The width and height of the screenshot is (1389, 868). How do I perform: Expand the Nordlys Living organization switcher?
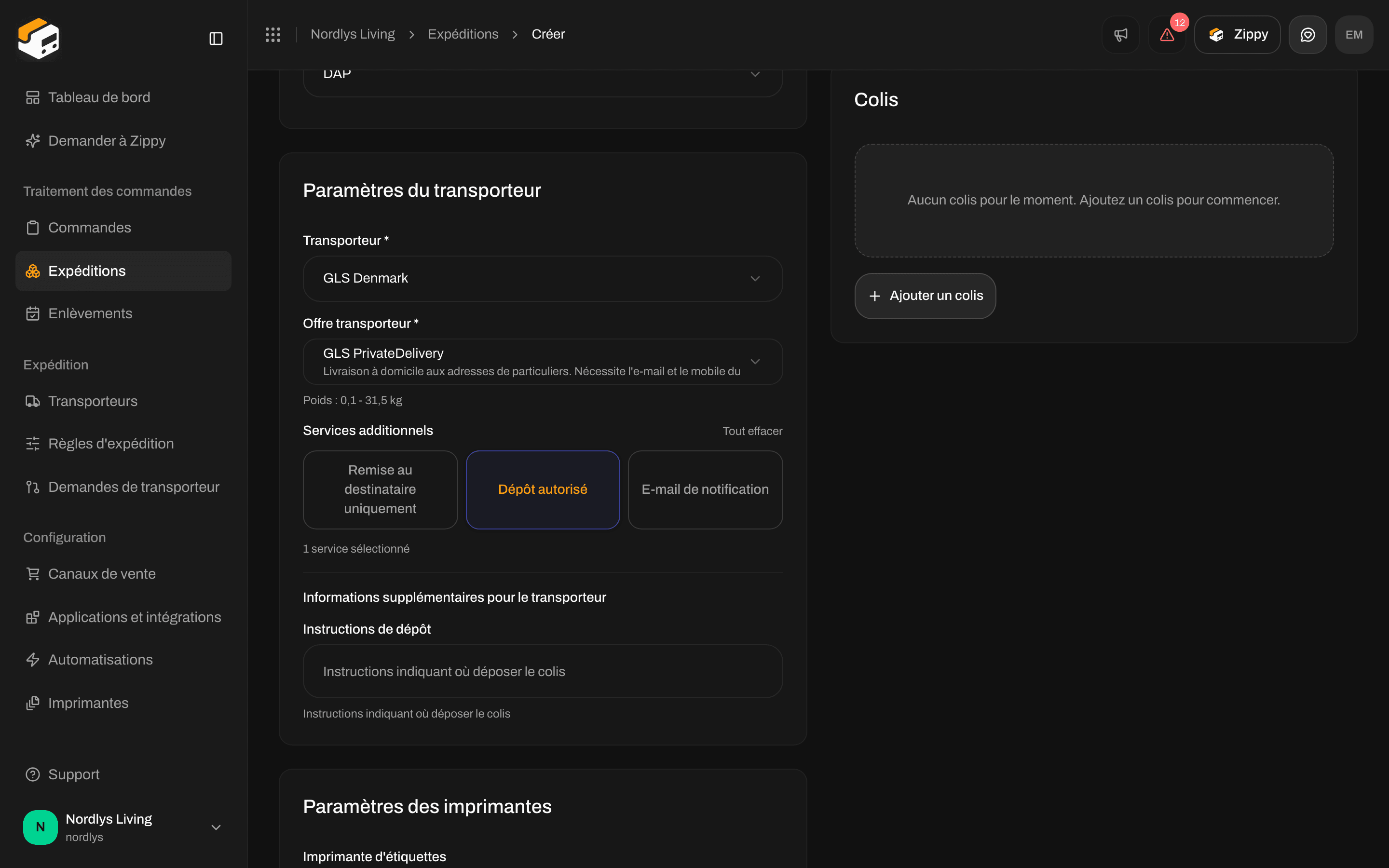123,827
